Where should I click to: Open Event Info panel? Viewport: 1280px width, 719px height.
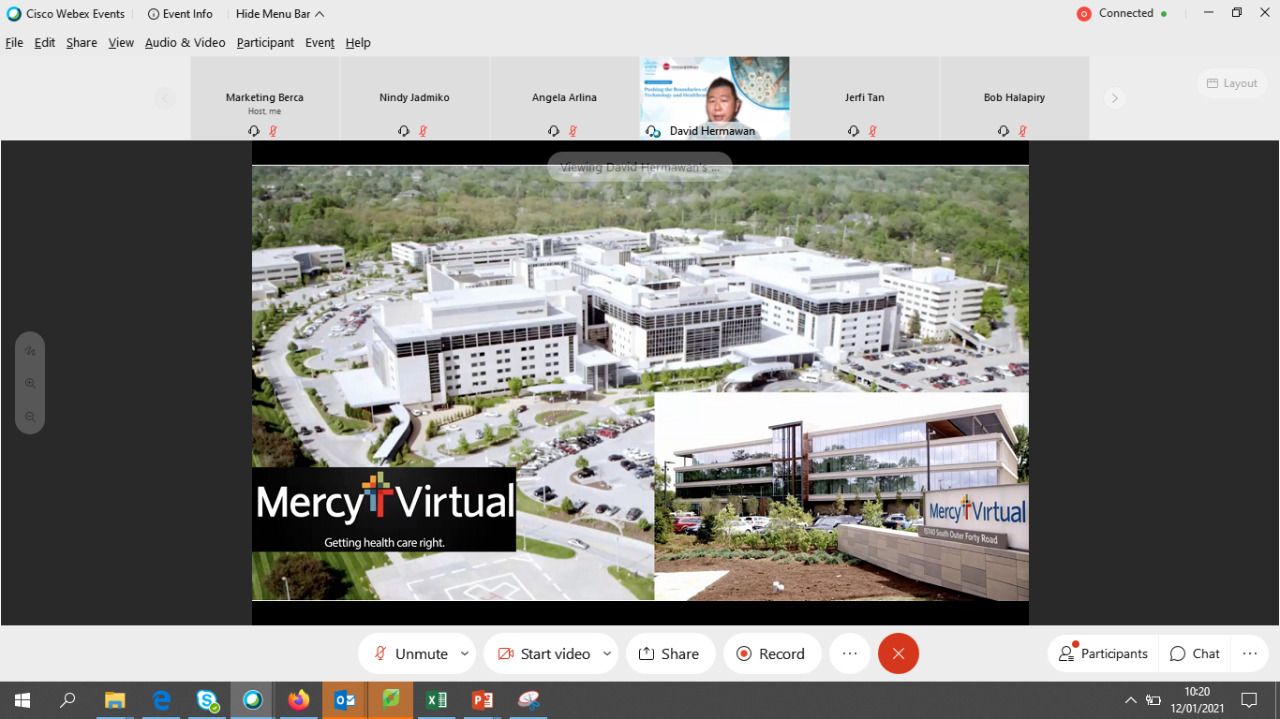click(x=180, y=14)
